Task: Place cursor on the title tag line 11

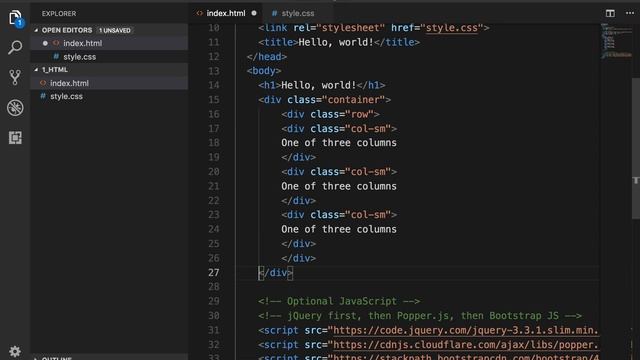Action: pyautogui.click(x=339, y=42)
